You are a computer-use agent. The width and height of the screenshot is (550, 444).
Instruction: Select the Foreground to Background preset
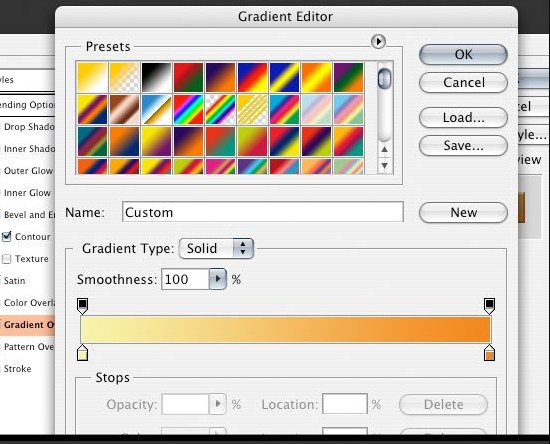(93, 78)
